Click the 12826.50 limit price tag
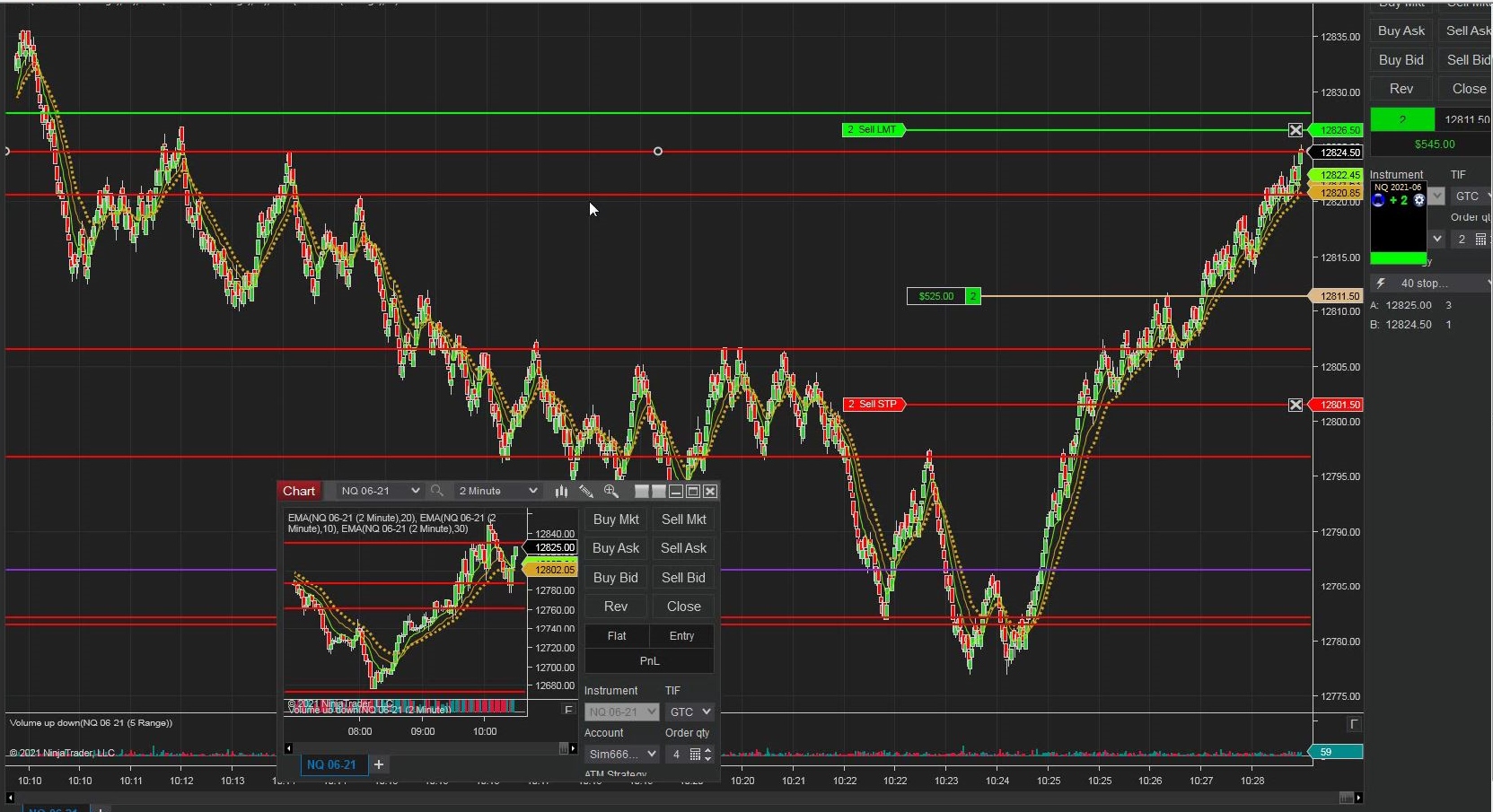 pos(1338,130)
